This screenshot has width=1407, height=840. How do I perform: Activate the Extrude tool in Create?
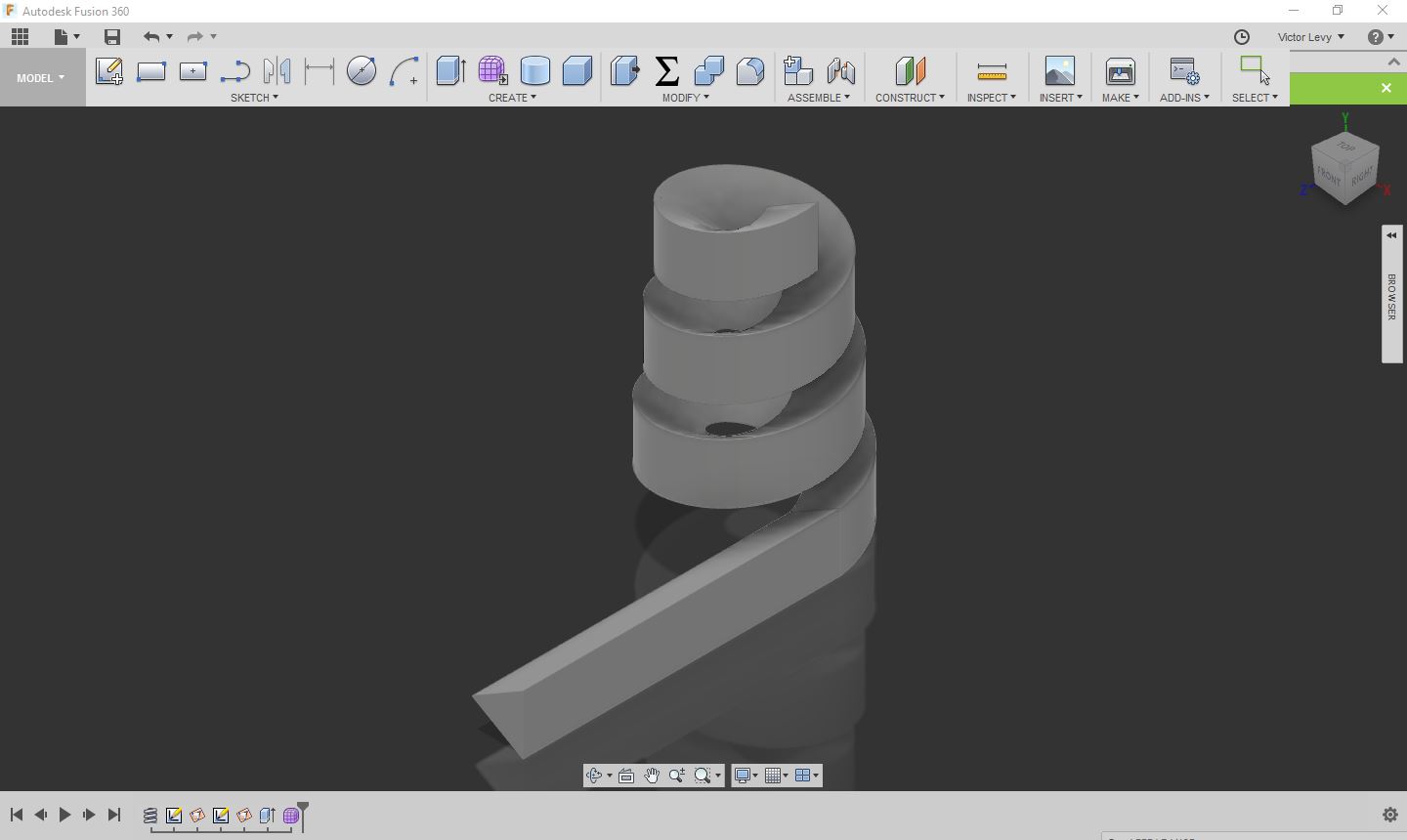(450, 70)
